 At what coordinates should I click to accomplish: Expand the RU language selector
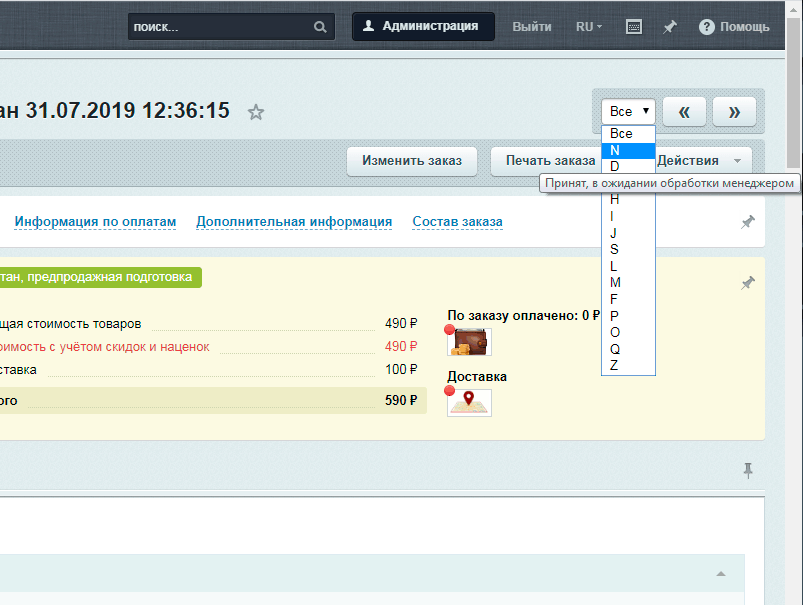click(588, 27)
